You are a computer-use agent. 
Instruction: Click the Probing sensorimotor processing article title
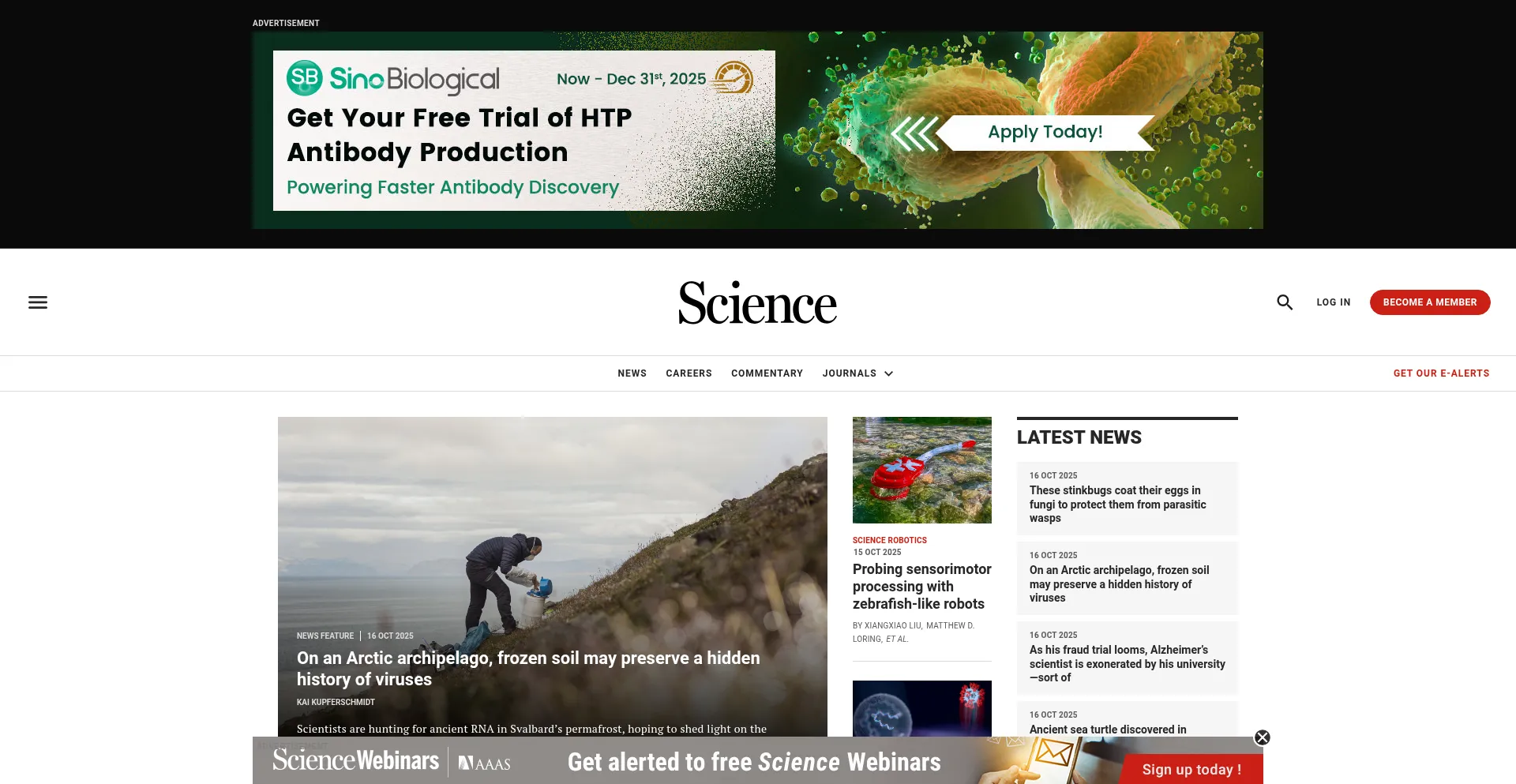921,587
